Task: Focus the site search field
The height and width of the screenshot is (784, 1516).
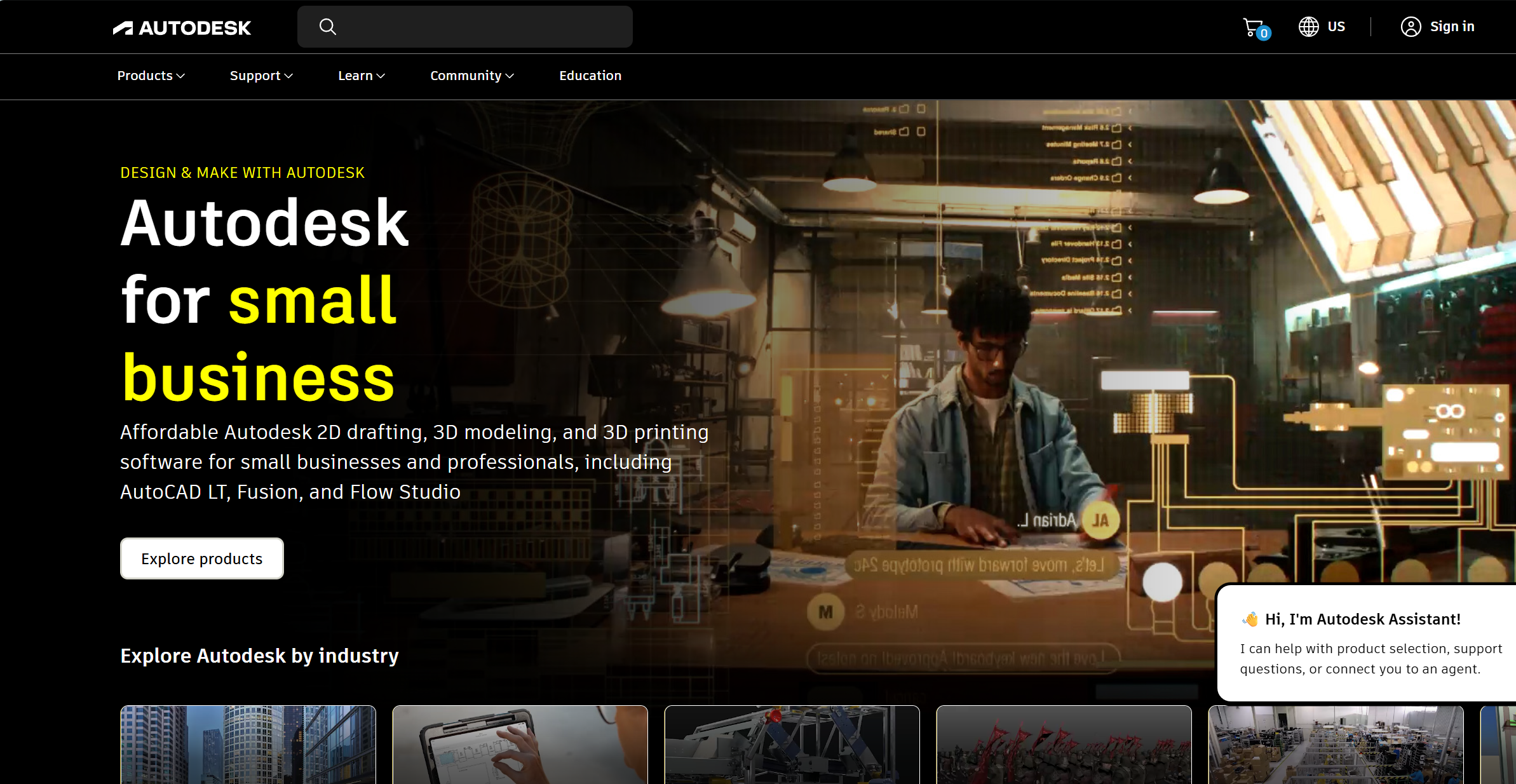Action: pyautogui.click(x=465, y=27)
